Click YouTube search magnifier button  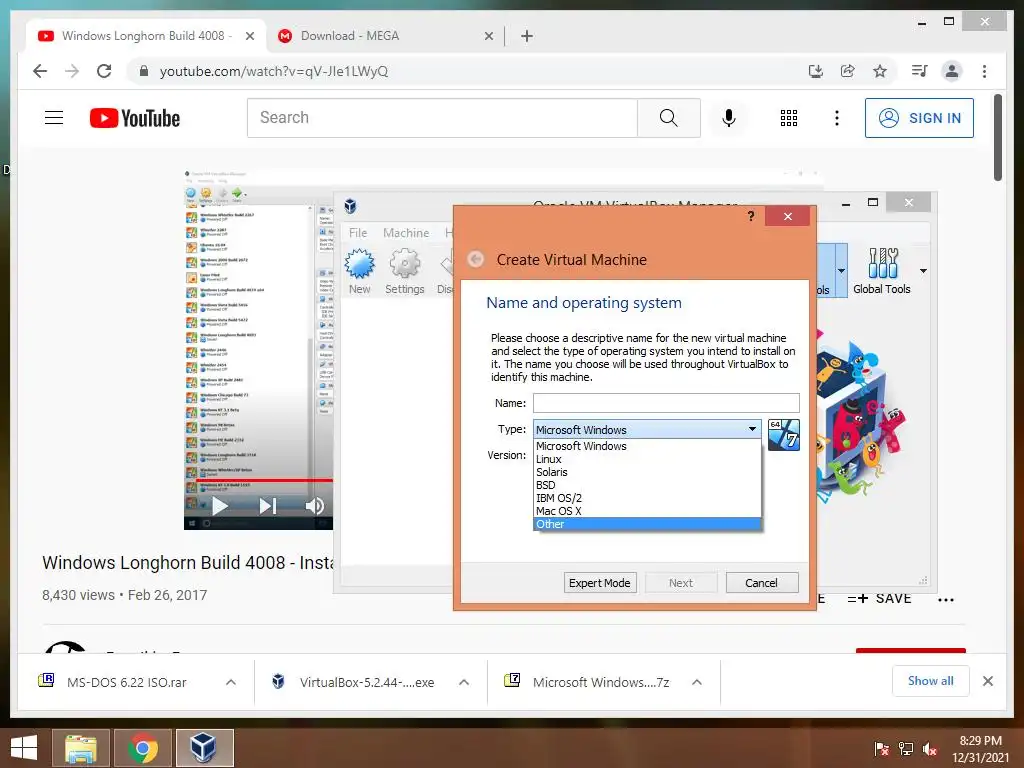click(669, 118)
